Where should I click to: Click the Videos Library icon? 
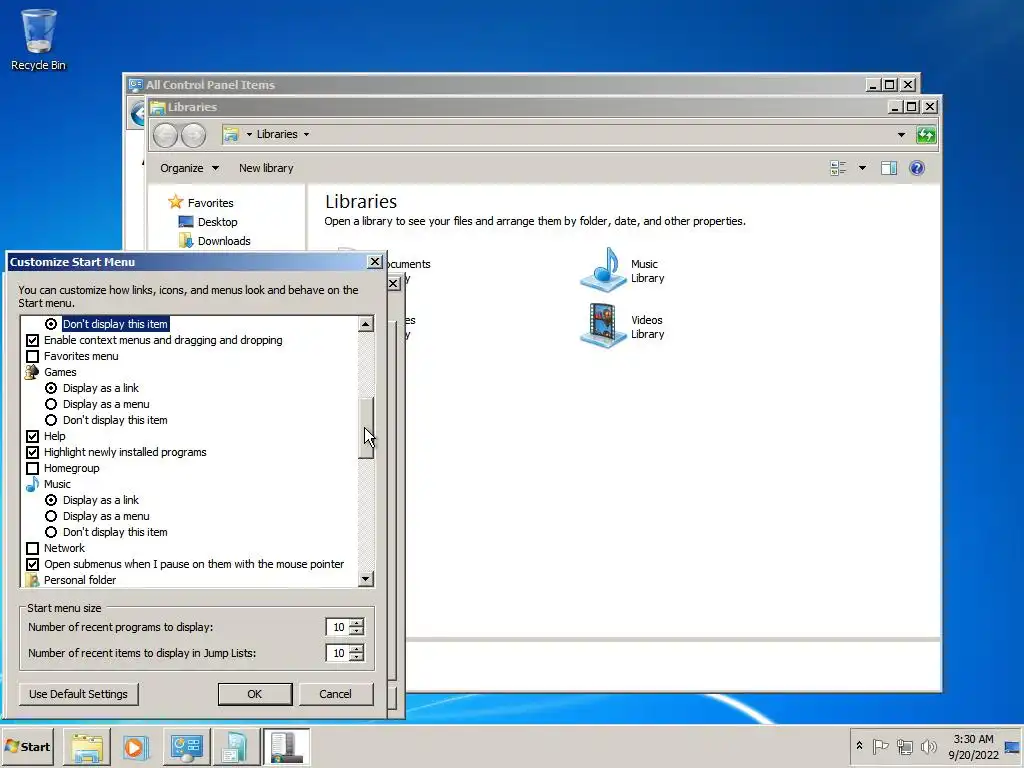click(x=603, y=326)
